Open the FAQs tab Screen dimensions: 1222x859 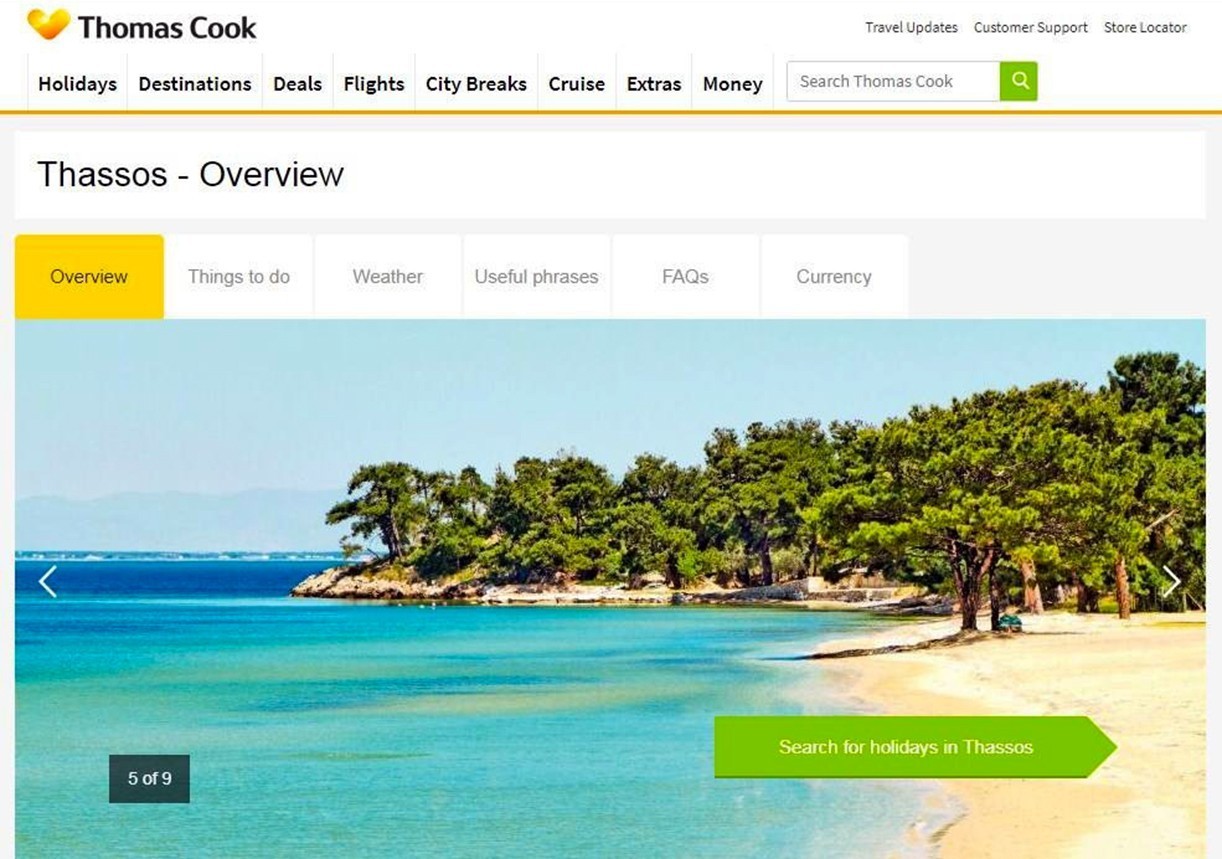tap(685, 277)
